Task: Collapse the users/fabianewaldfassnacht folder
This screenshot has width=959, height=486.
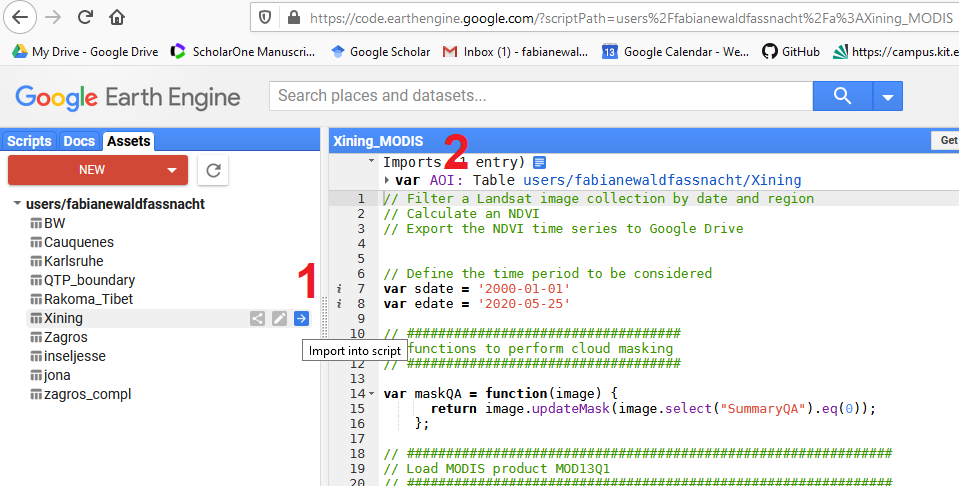Action: (x=17, y=204)
